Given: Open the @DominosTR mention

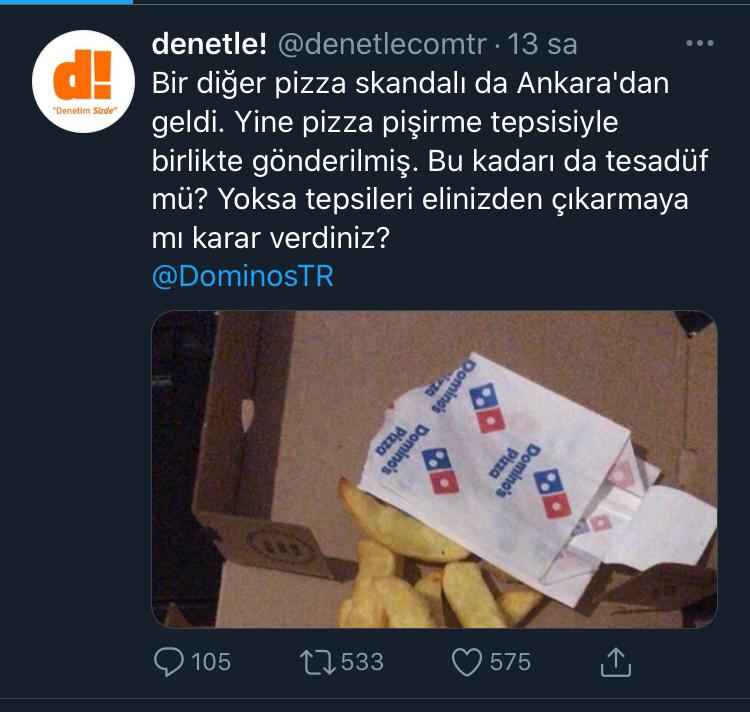Looking at the screenshot, I should click(x=242, y=277).
